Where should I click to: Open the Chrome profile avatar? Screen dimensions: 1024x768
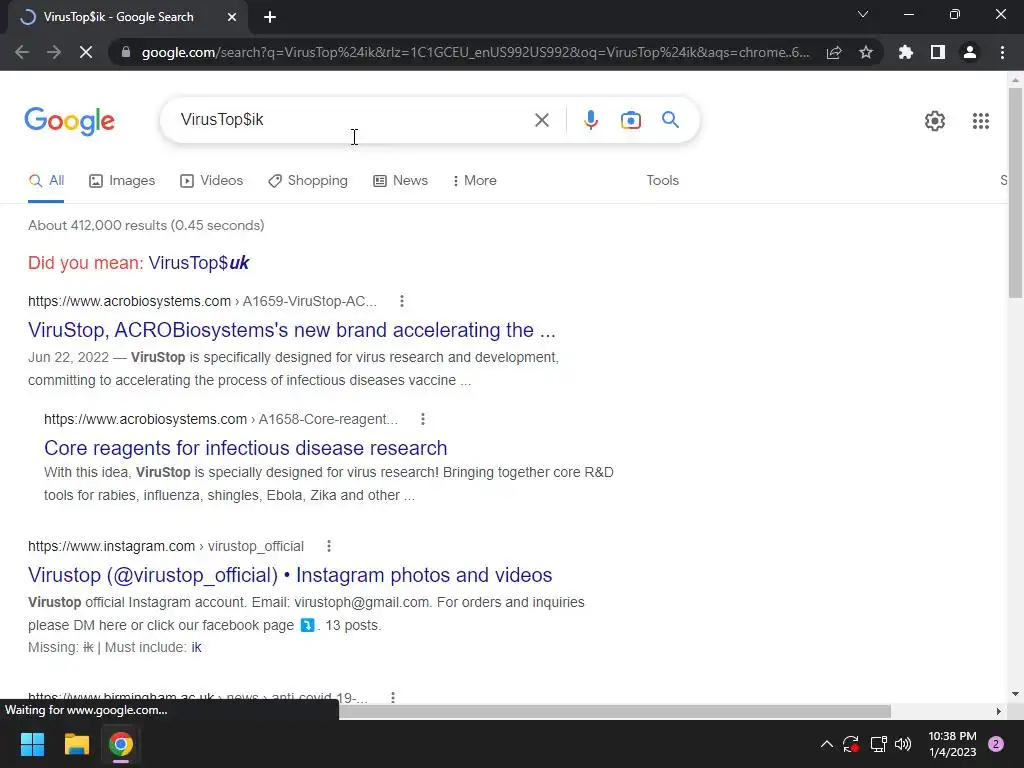point(970,52)
